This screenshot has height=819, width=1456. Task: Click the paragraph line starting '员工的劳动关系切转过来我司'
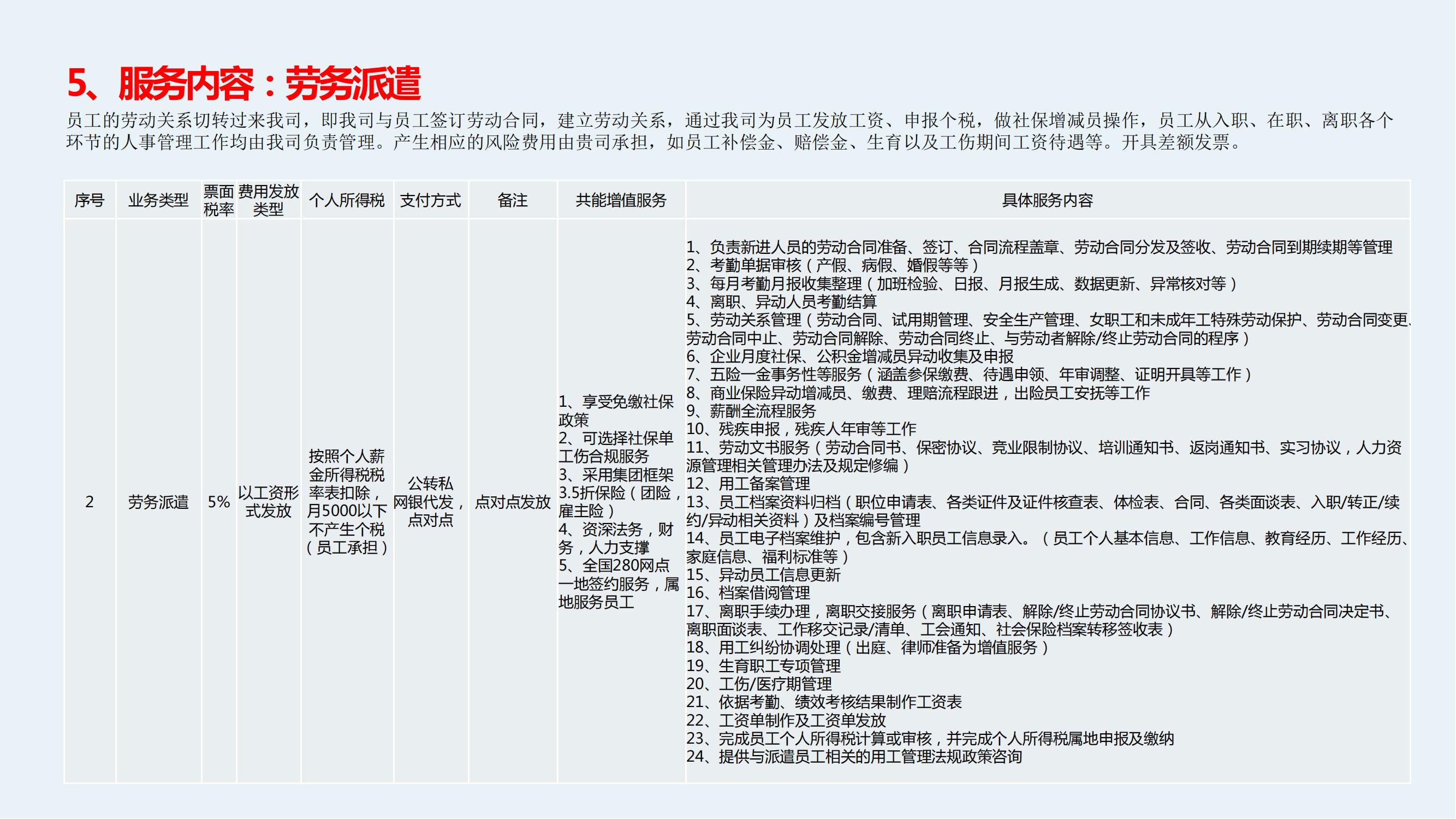coord(730,120)
